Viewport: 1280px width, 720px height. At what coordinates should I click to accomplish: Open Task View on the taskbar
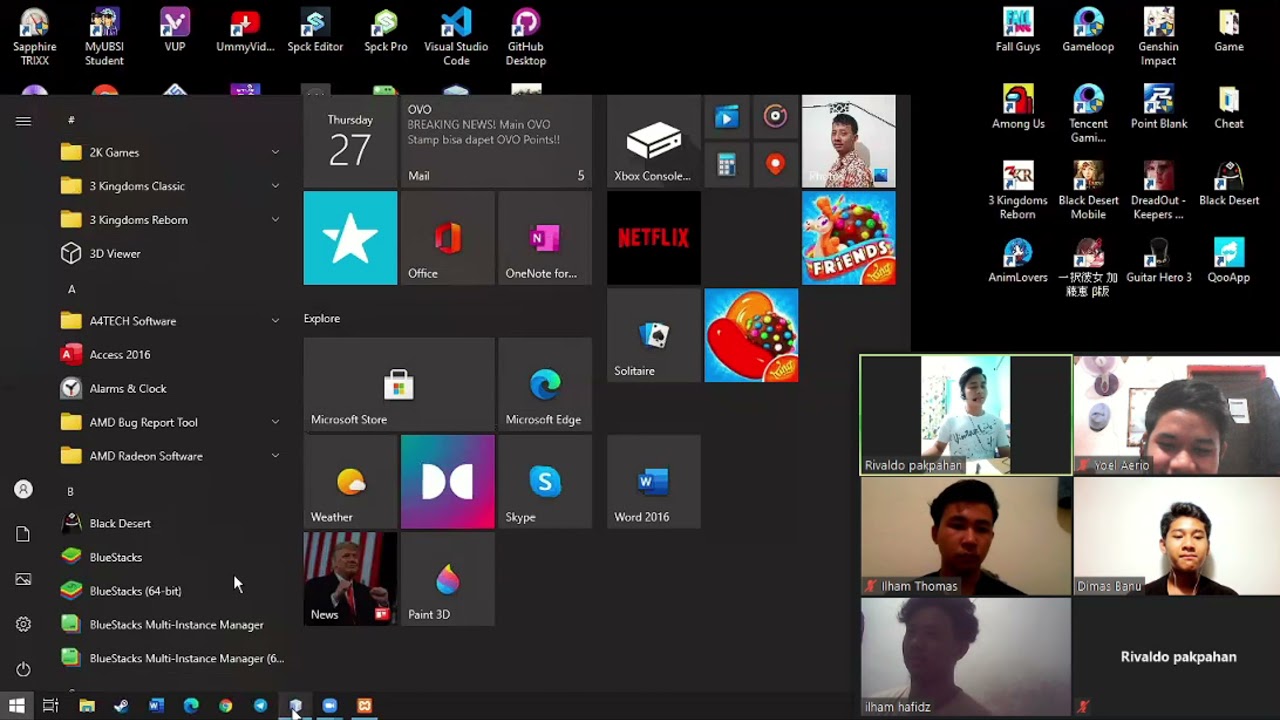(51, 706)
